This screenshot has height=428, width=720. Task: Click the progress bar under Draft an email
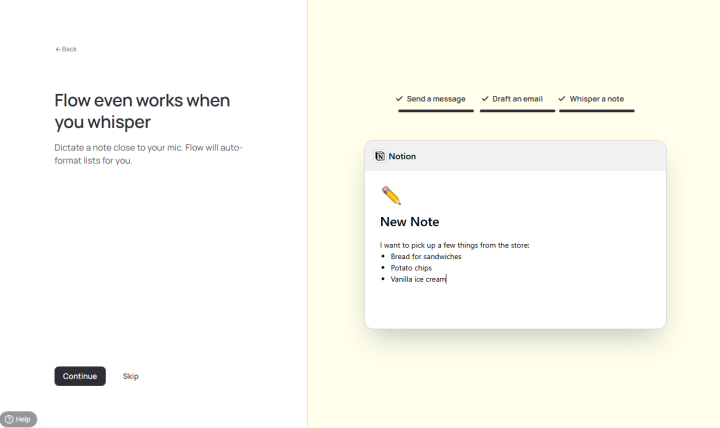(x=517, y=110)
